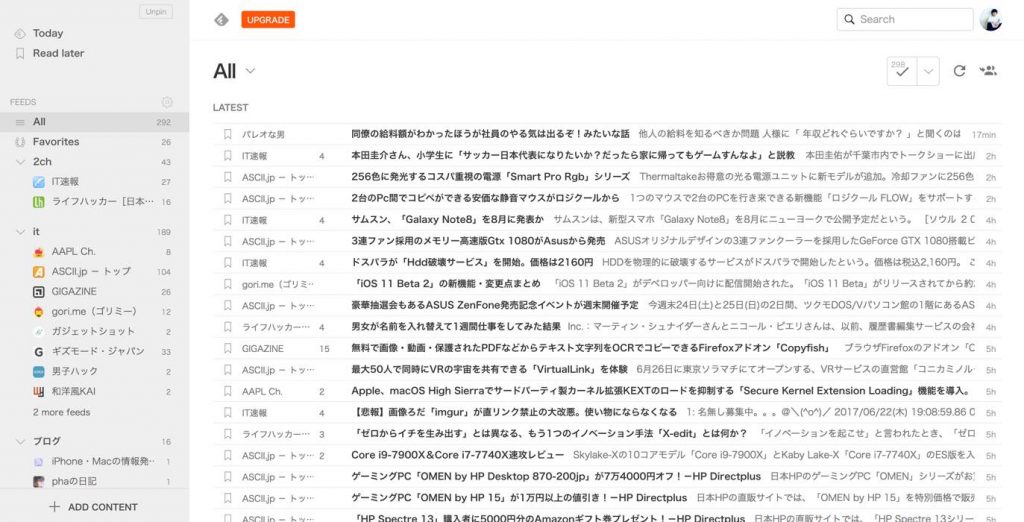Click the LATEST section heading
The image size is (1024, 522).
[231, 108]
